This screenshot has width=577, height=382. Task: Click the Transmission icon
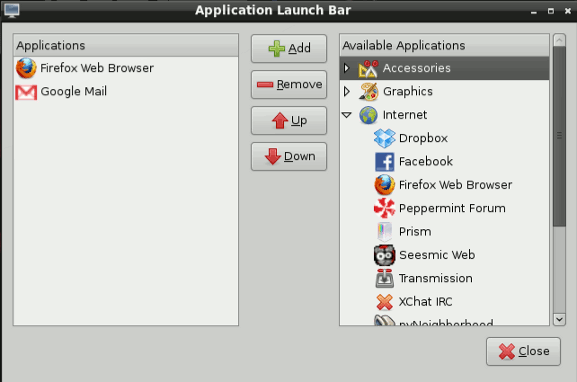coord(385,279)
